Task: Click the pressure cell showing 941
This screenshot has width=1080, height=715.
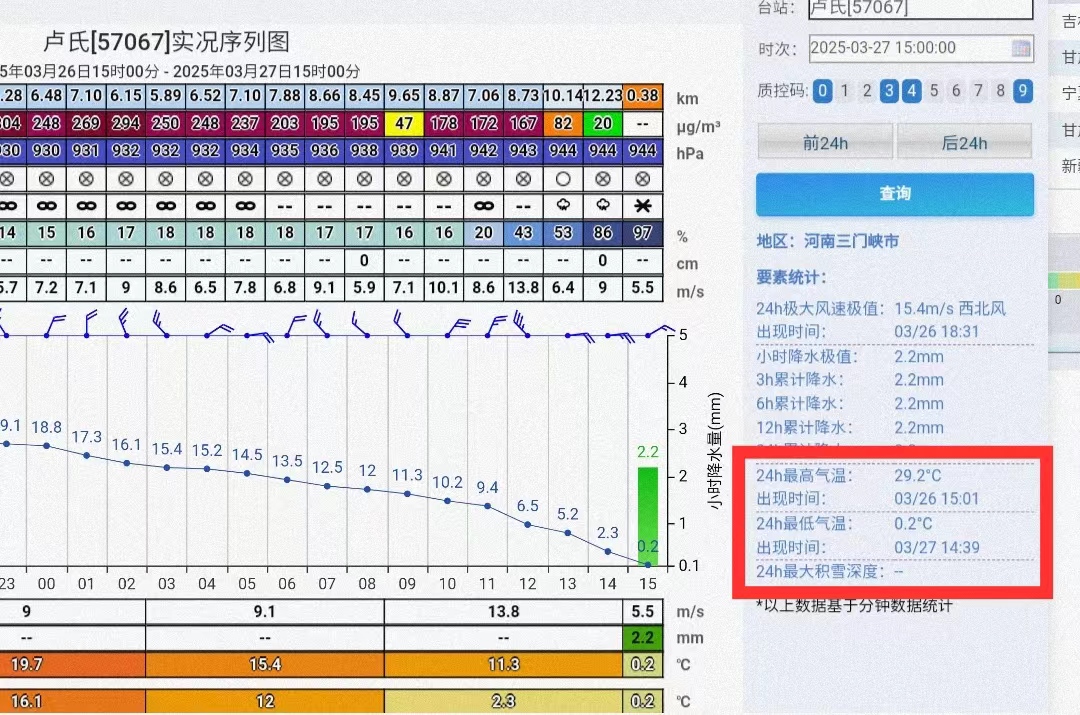Action: click(444, 150)
